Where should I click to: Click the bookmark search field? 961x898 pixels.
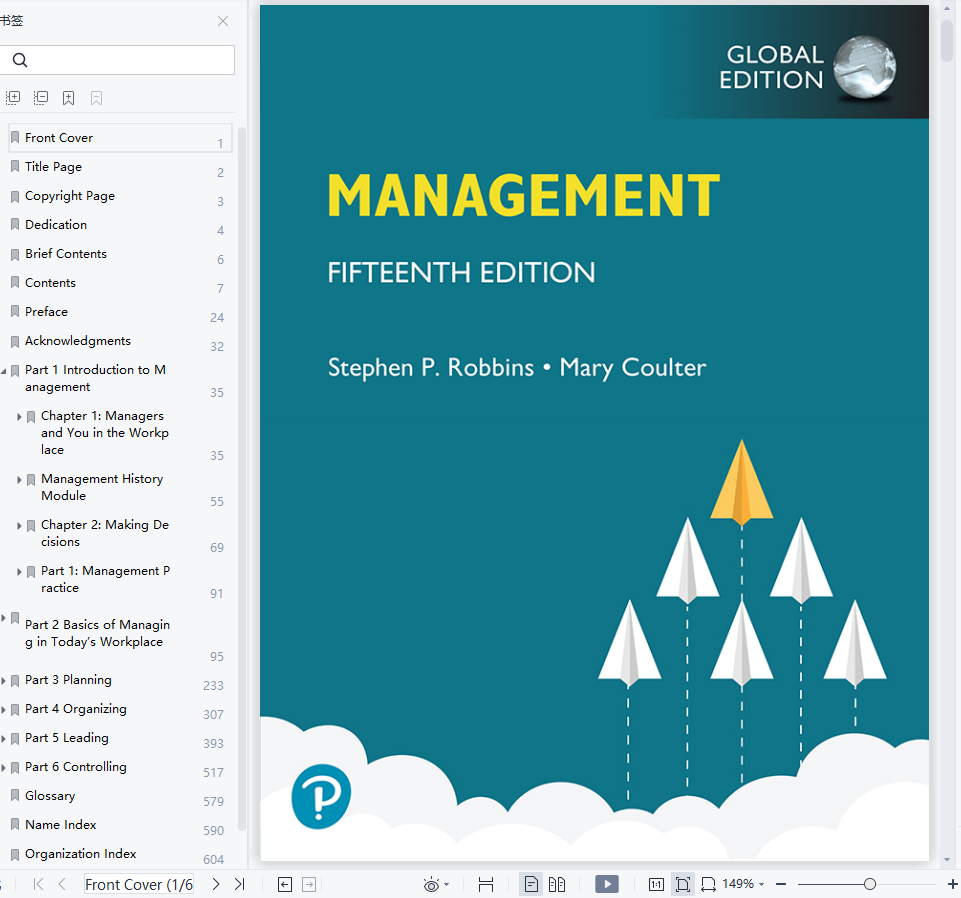(x=116, y=60)
